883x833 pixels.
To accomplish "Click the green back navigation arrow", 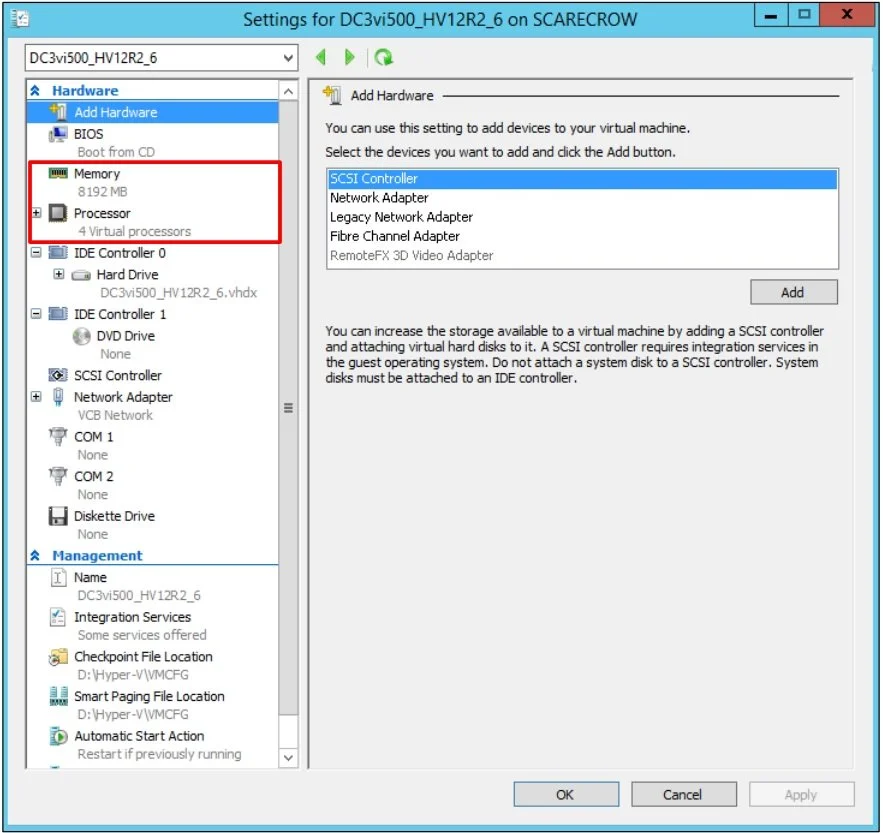I will 321,57.
